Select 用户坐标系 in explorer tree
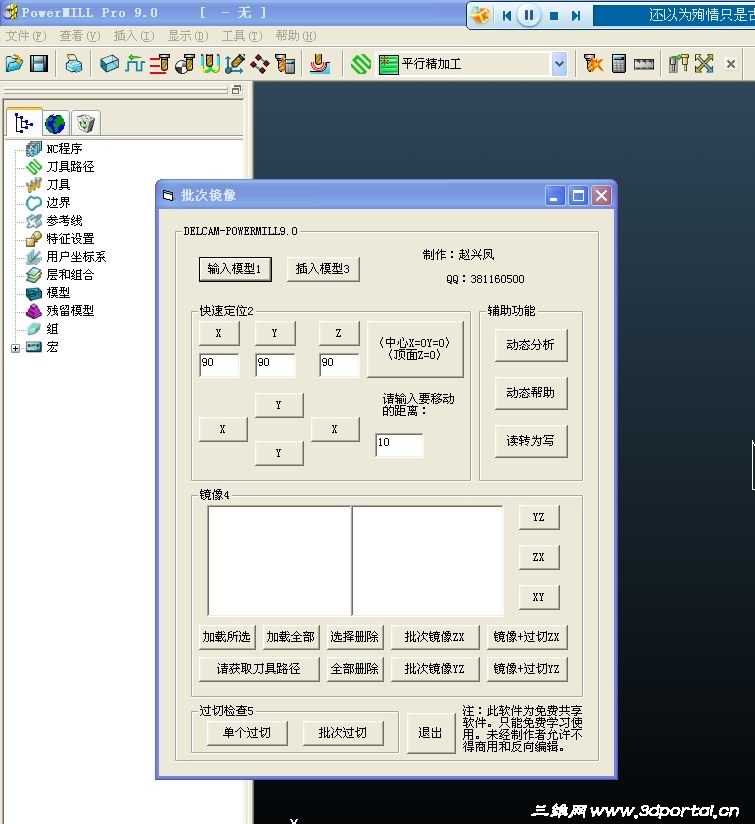 (76, 256)
